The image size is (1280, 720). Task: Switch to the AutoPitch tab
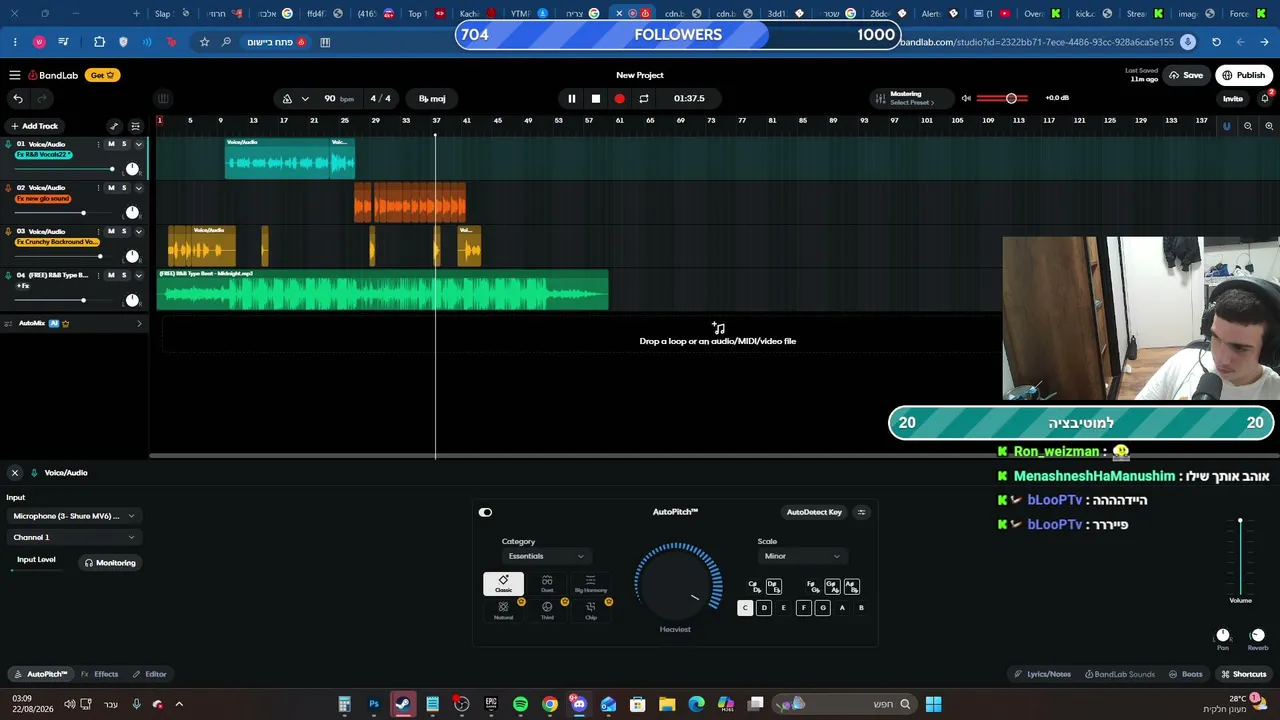click(x=41, y=674)
